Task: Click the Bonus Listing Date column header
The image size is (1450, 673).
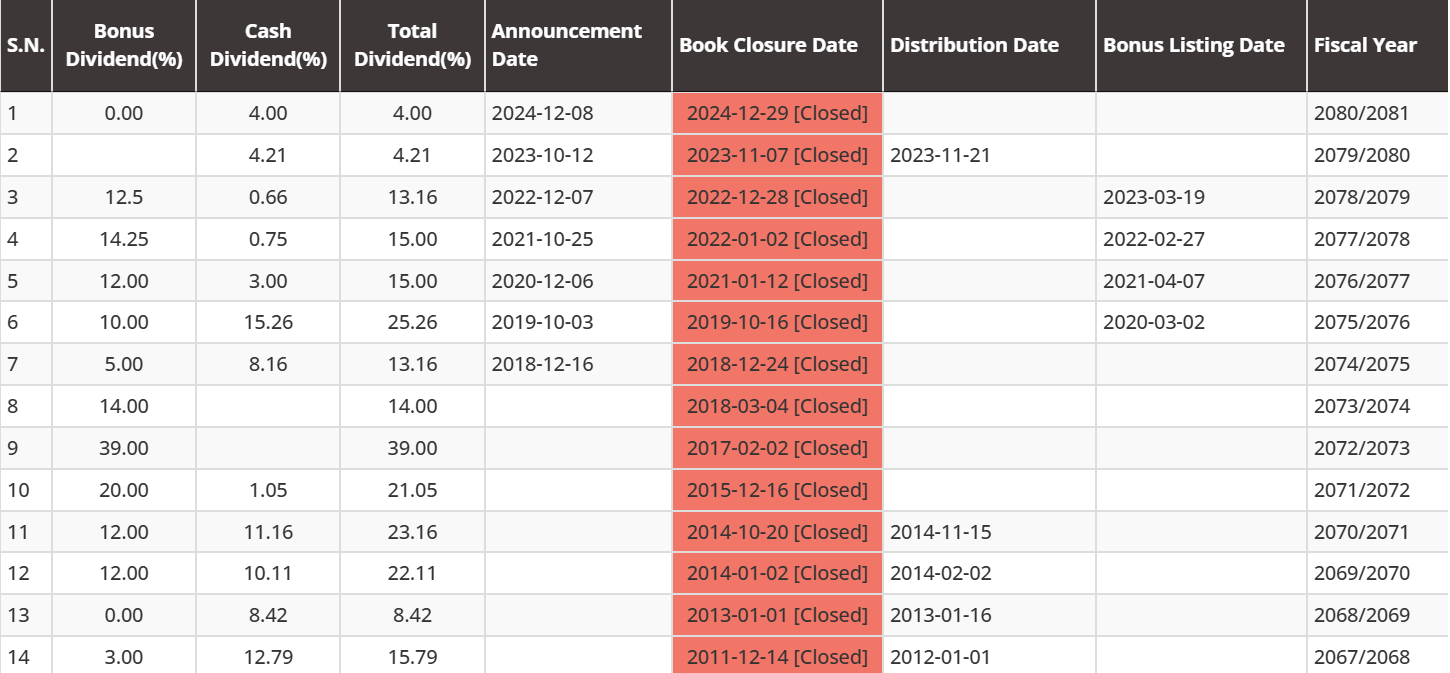Action: coord(1193,45)
